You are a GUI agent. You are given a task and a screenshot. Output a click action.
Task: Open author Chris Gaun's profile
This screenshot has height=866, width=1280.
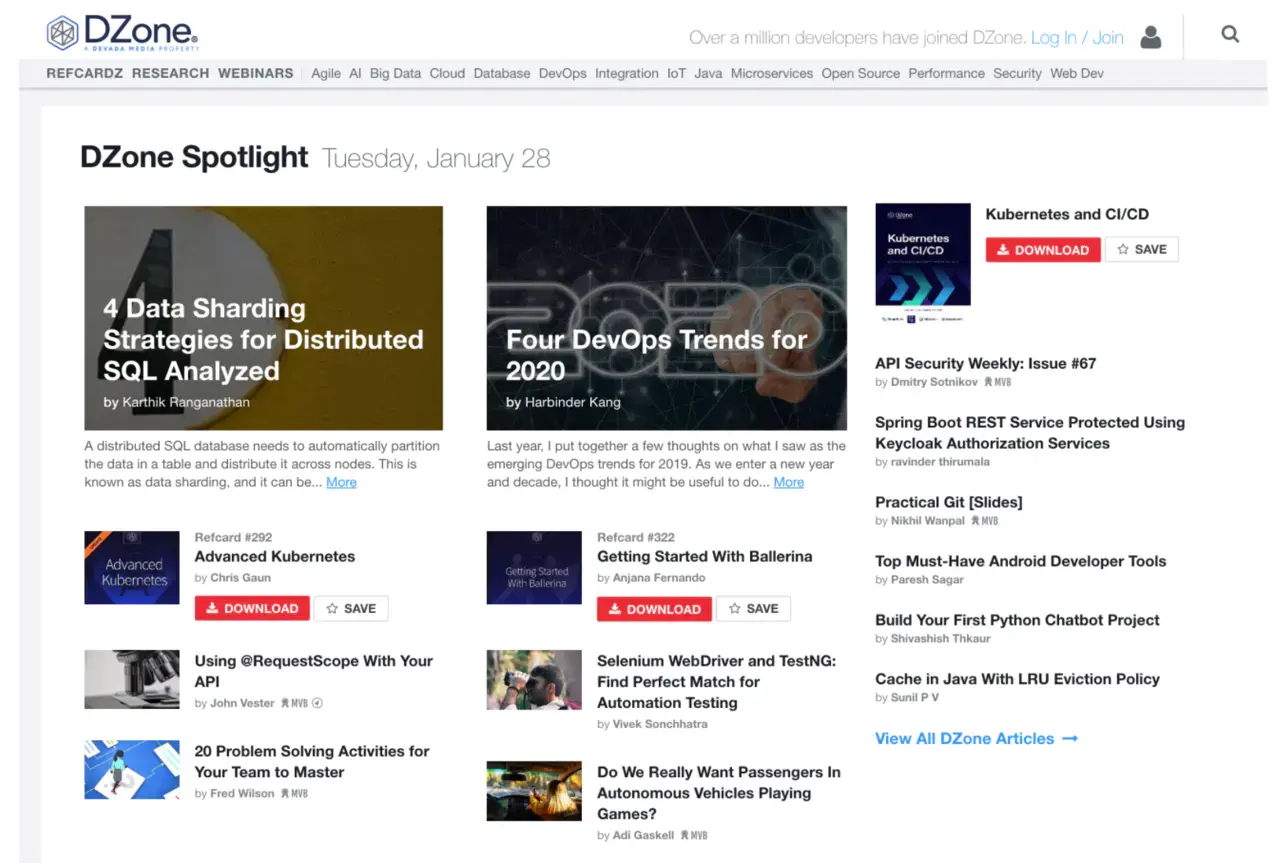240,578
